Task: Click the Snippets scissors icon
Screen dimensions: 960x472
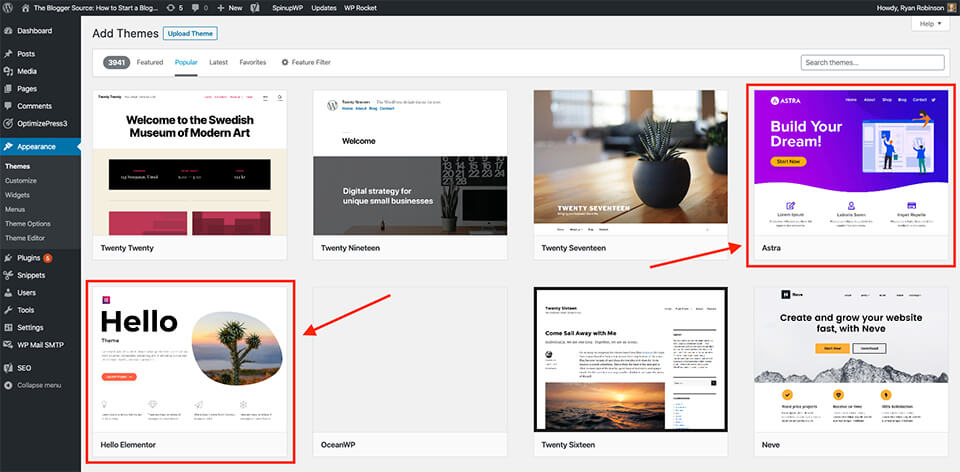Action: (x=9, y=275)
